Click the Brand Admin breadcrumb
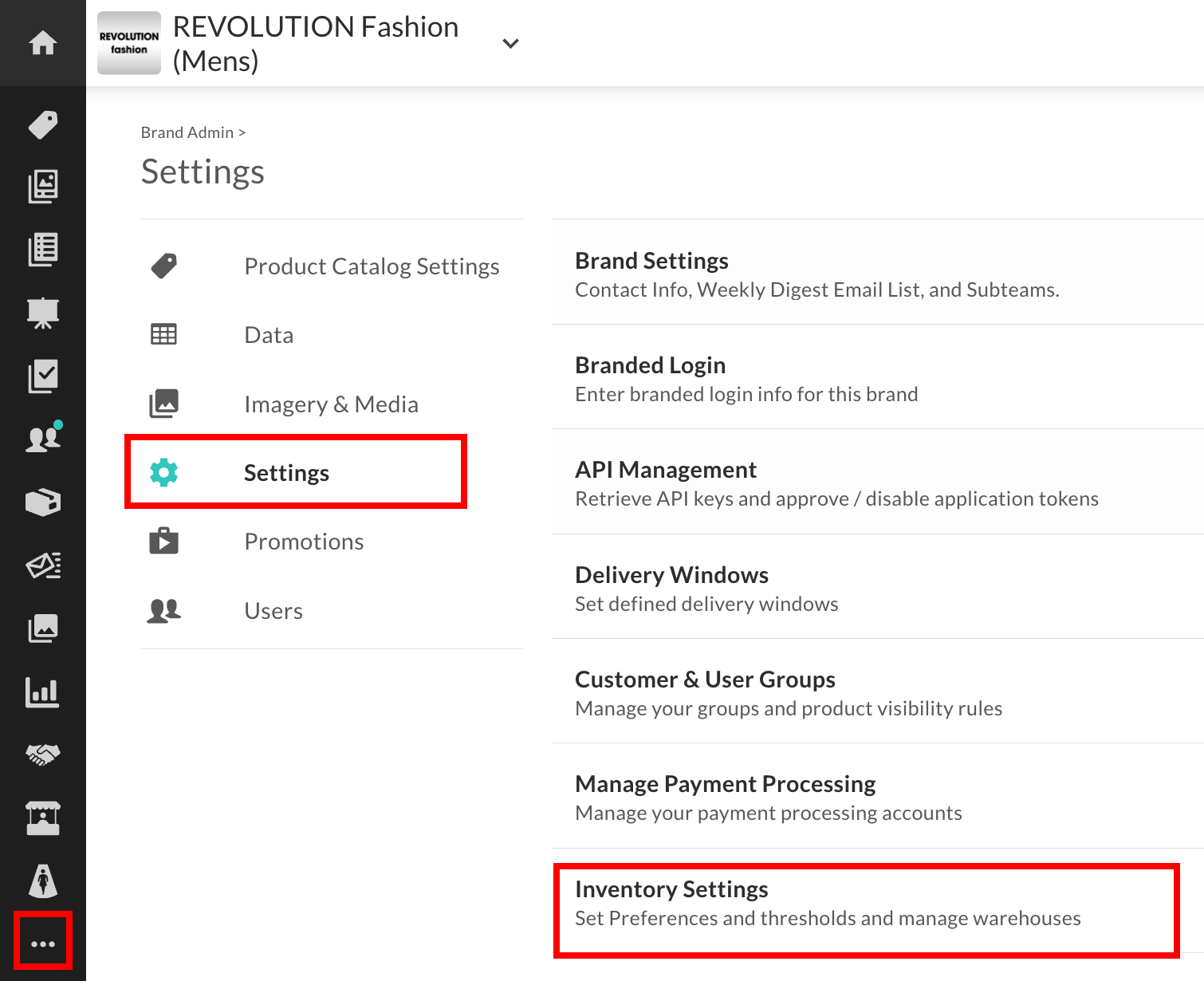The height and width of the screenshot is (981, 1204). (x=187, y=132)
